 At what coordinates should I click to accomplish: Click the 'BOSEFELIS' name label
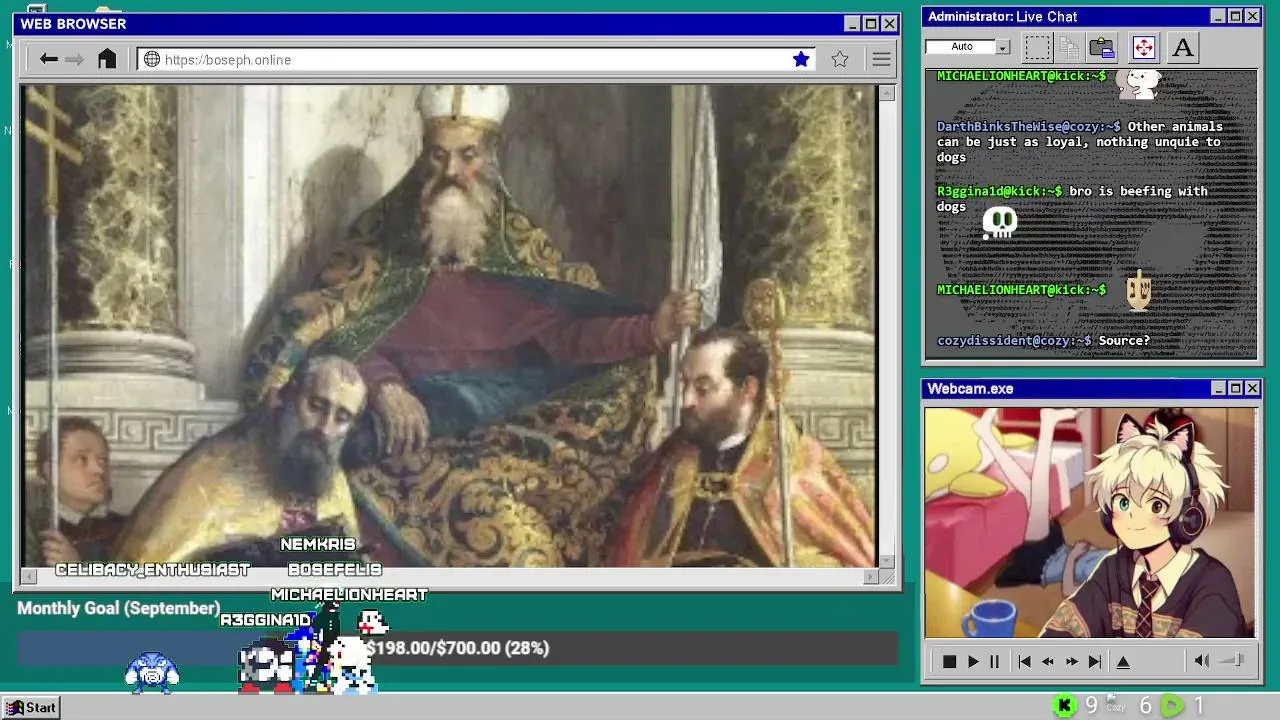coord(335,570)
